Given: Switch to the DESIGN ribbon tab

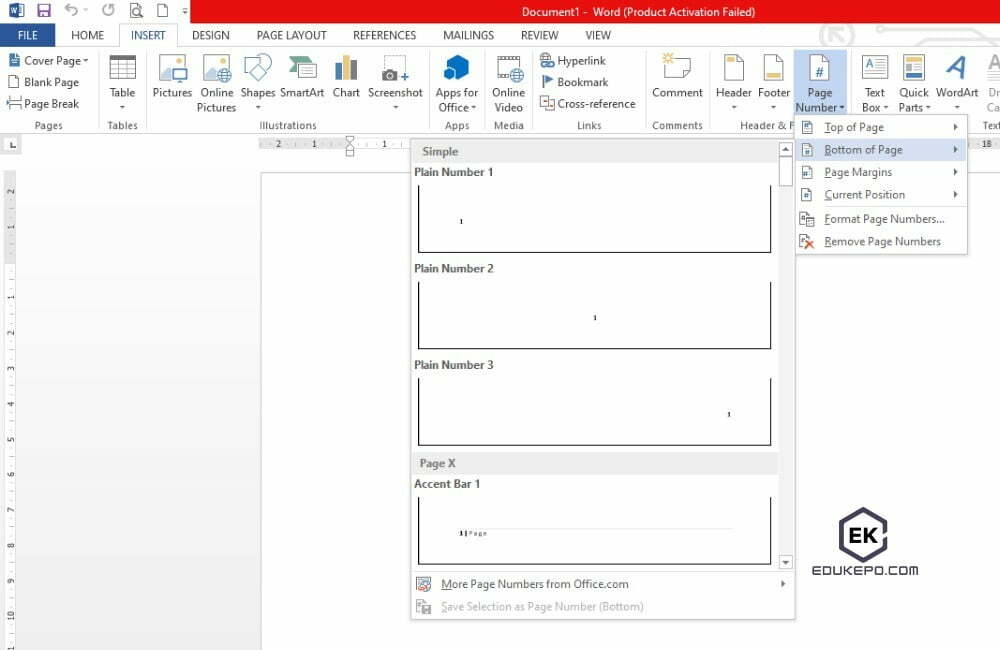Looking at the screenshot, I should click(x=210, y=34).
